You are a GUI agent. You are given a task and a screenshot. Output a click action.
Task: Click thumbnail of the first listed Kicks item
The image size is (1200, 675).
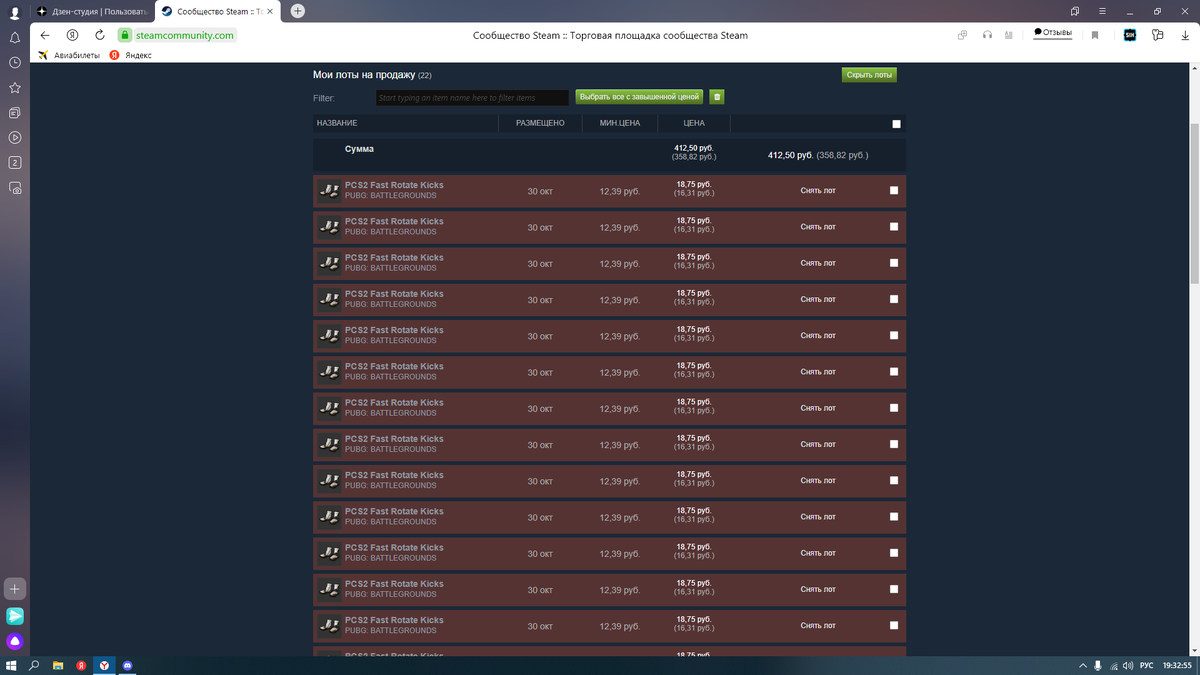coord(329,190)
